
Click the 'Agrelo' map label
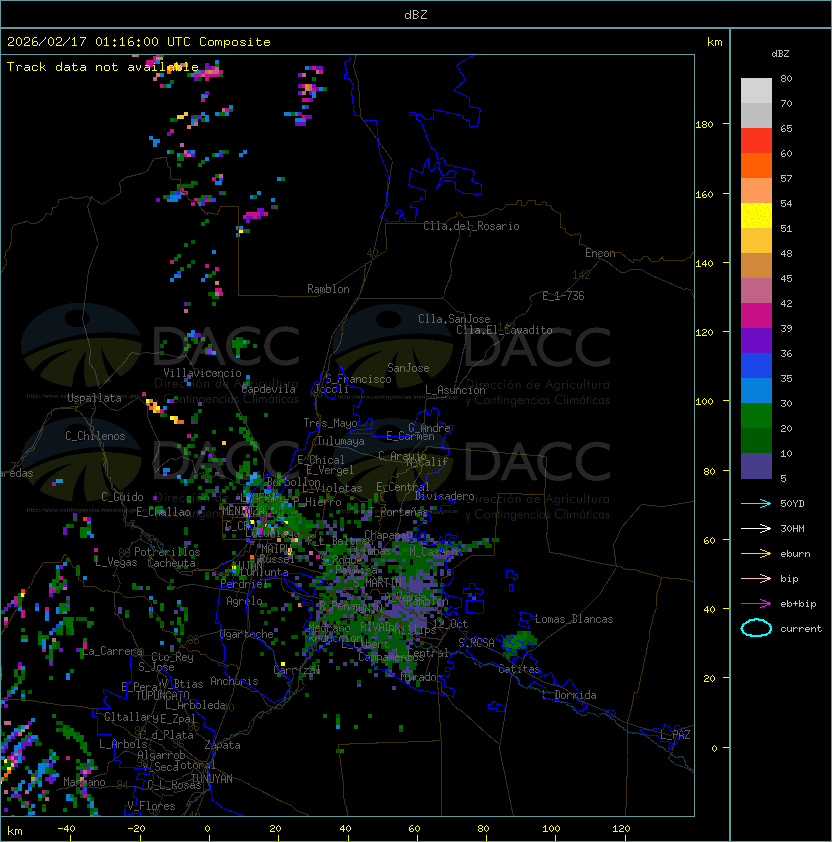244,601
